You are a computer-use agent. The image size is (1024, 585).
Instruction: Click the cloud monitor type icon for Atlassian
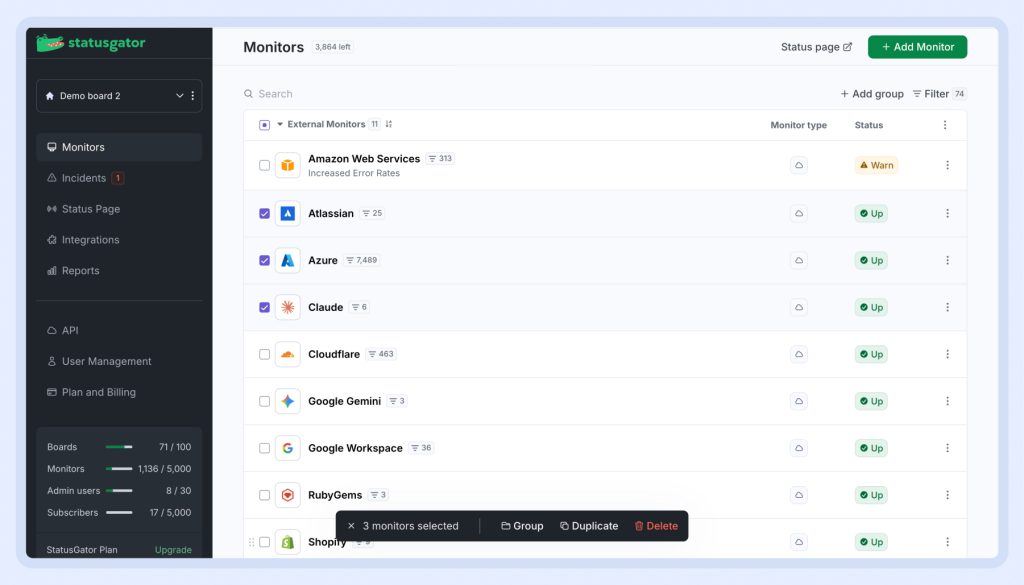[x=799, y=213]
